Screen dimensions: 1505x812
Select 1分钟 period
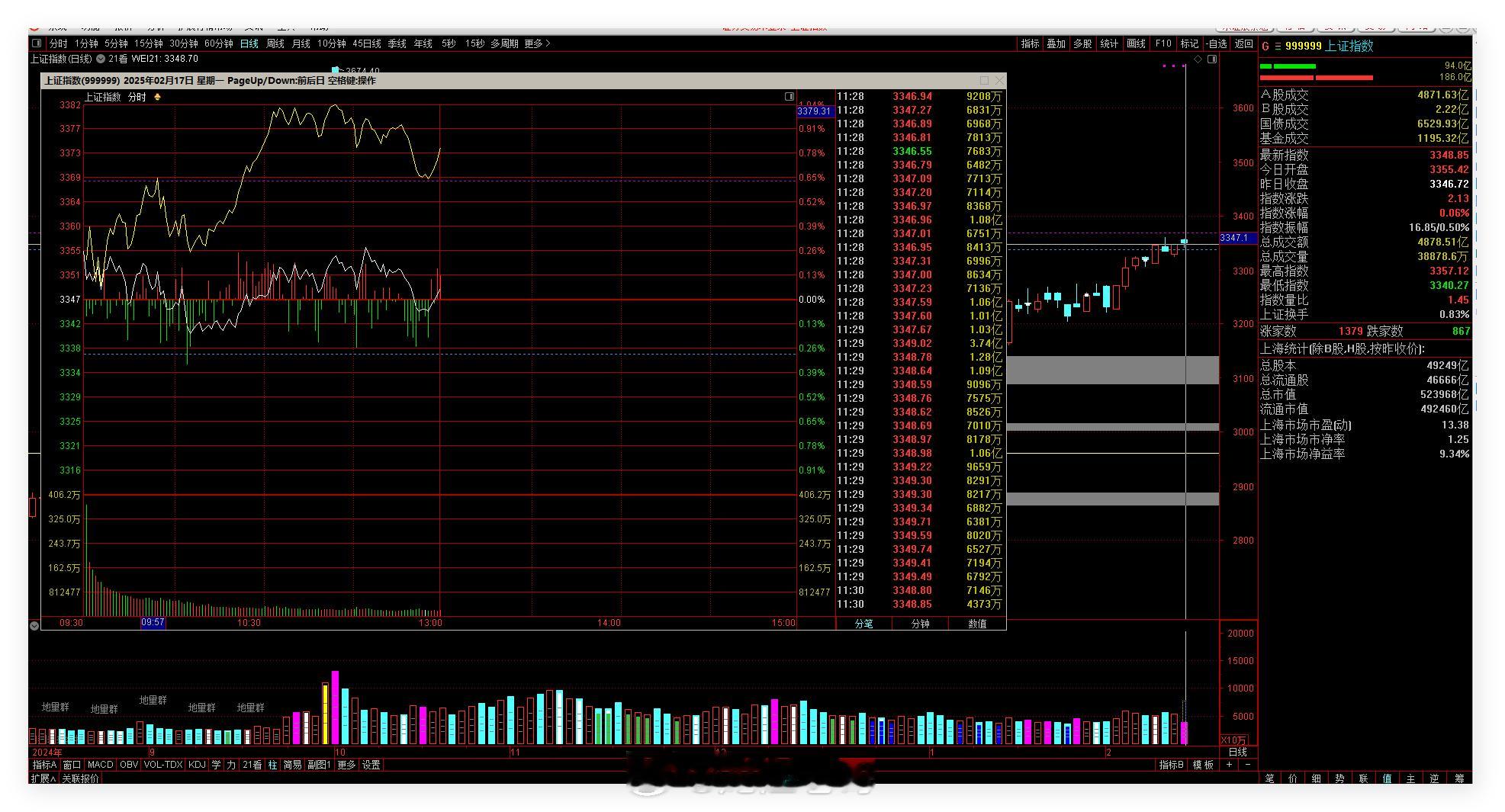pyautogui.click(x=86, y=43)
